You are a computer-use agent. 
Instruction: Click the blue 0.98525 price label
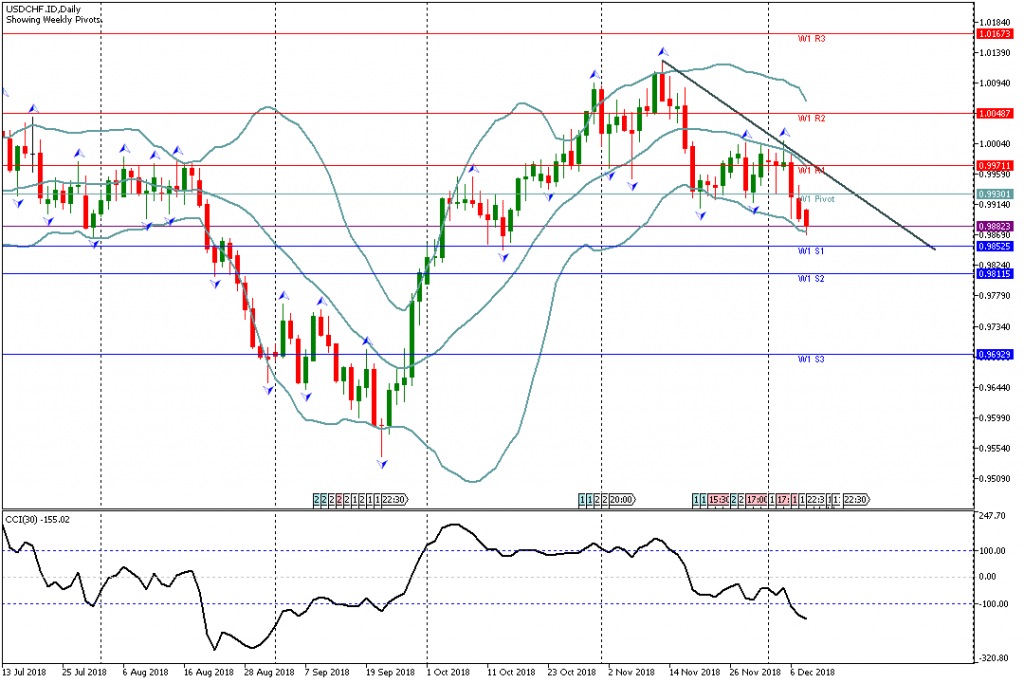(995, 246)
